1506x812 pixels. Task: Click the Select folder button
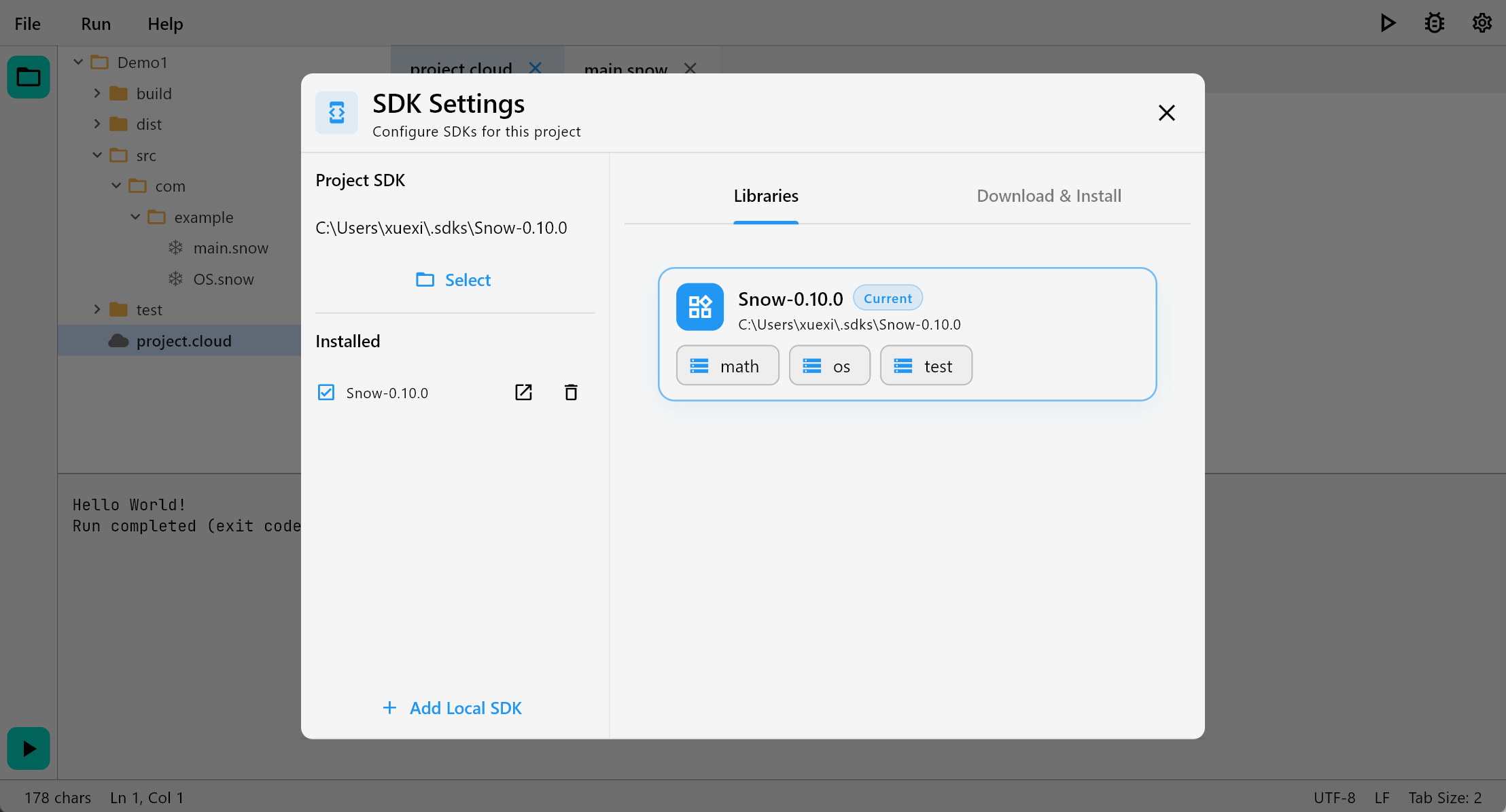click(453, 280)
